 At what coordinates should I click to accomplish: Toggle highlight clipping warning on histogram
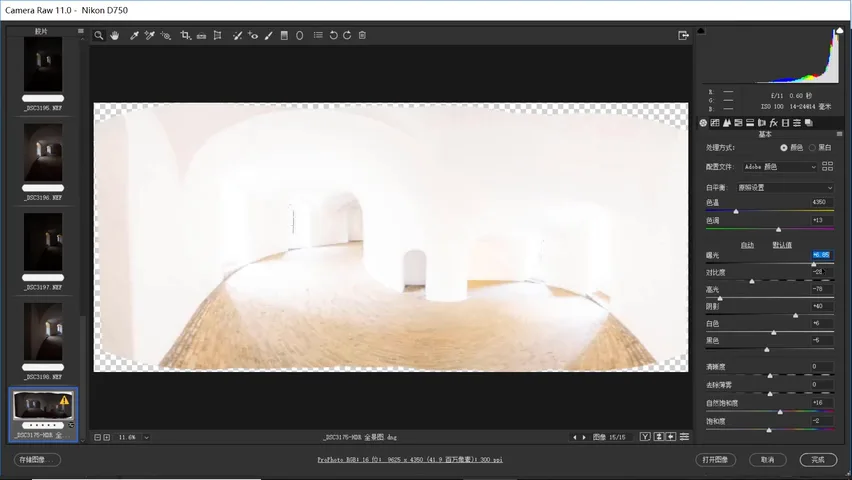[841, 31]
